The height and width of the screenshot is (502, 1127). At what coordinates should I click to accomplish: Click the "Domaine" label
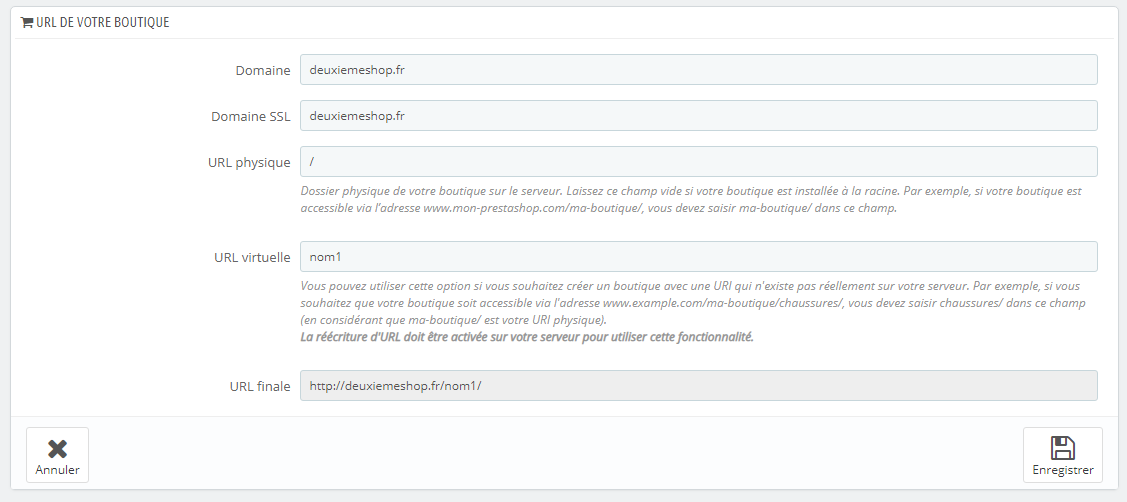[x=263, y=70]
